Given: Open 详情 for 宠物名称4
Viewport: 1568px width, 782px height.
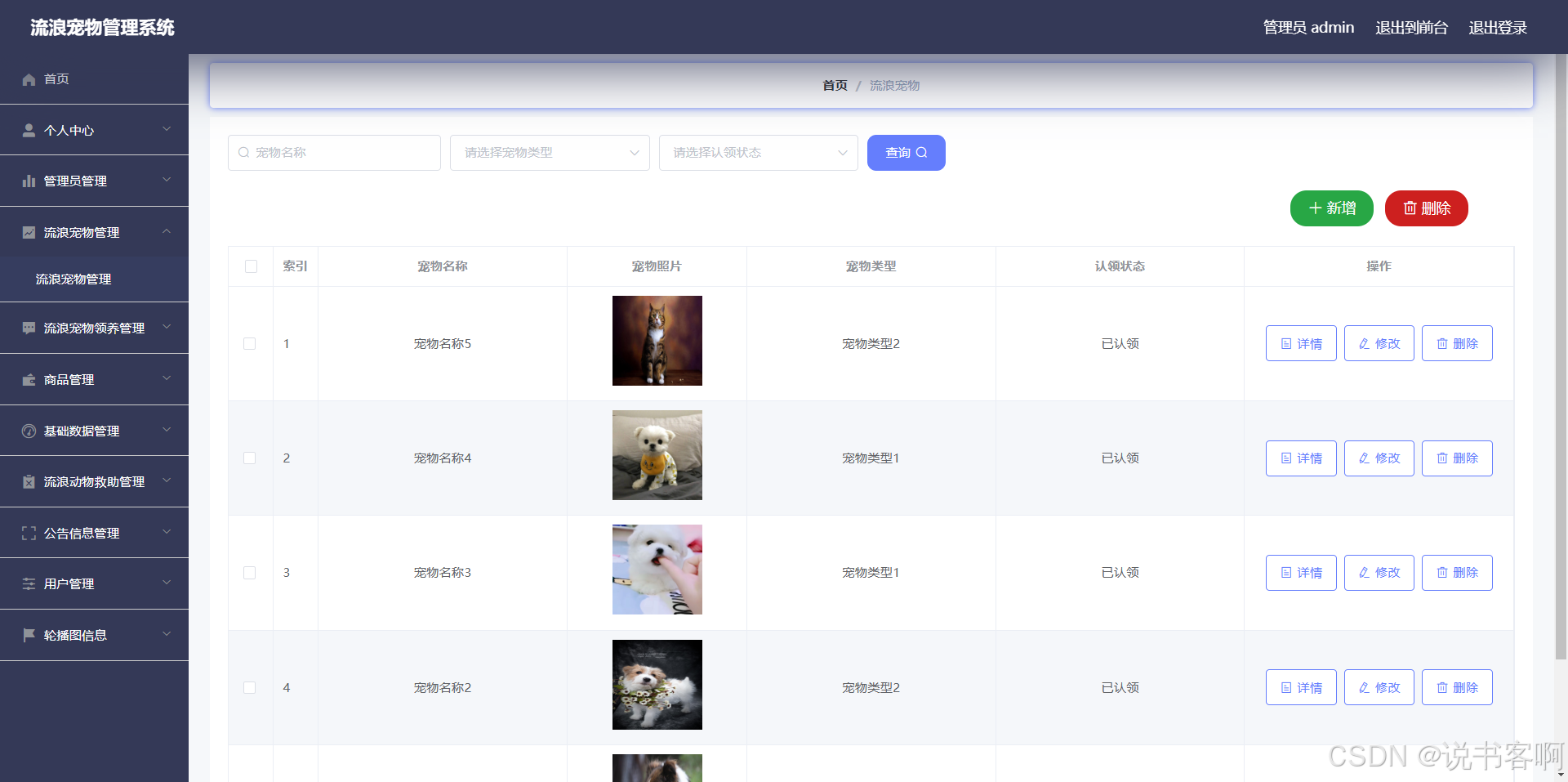Looking at the screenshot, I should [x=1301, y=458].
